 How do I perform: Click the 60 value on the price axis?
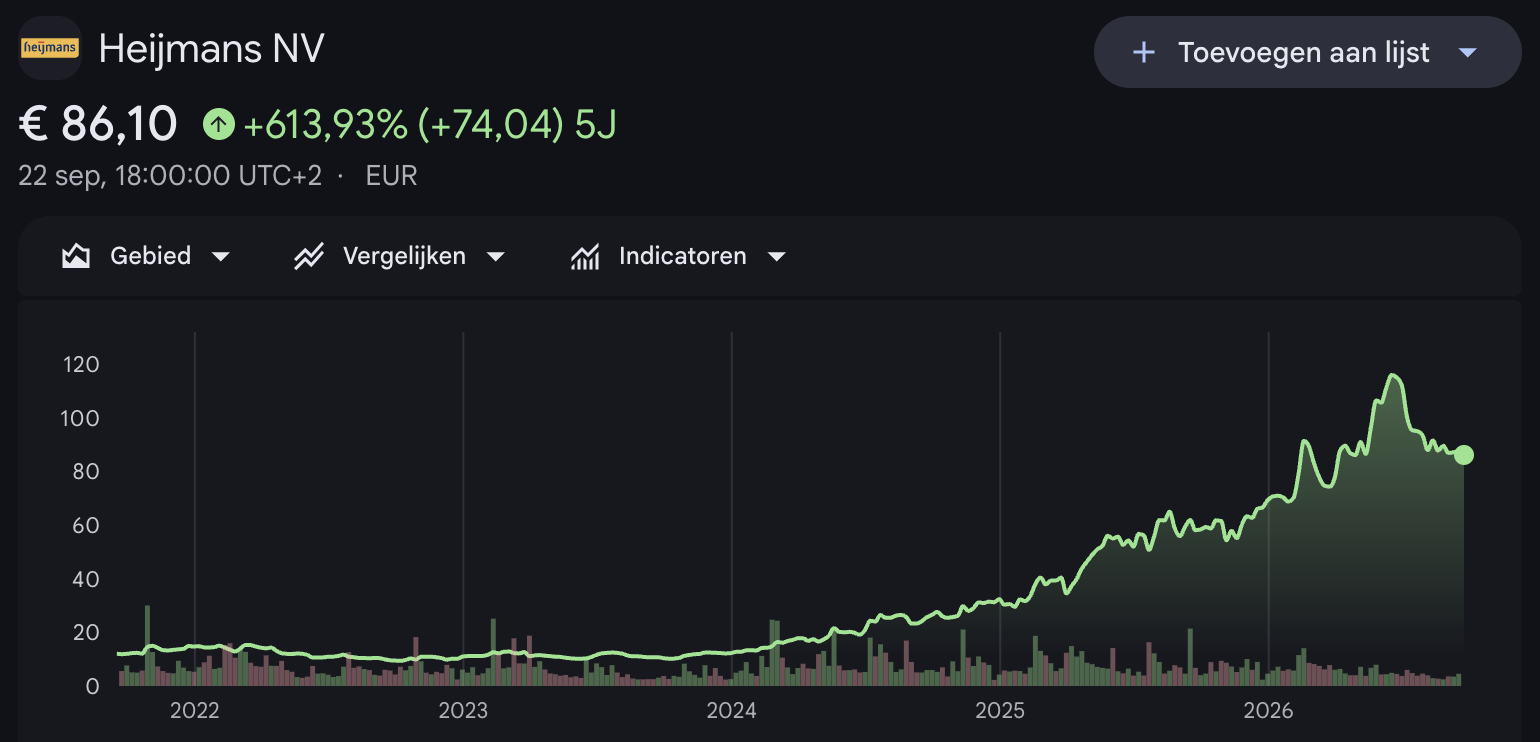86,526
